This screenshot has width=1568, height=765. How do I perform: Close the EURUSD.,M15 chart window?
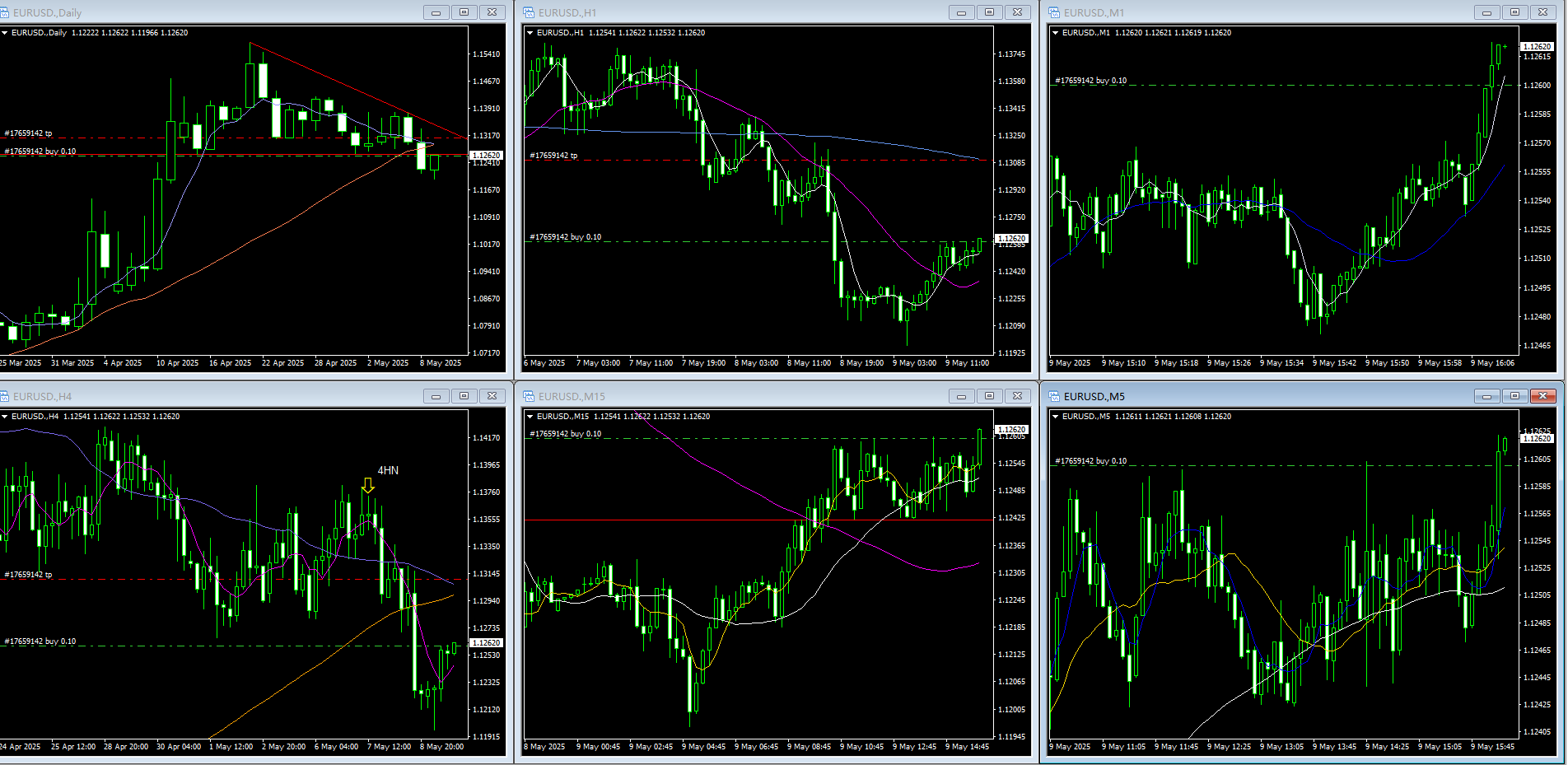pyautogui.click(x=1018, y=396)
